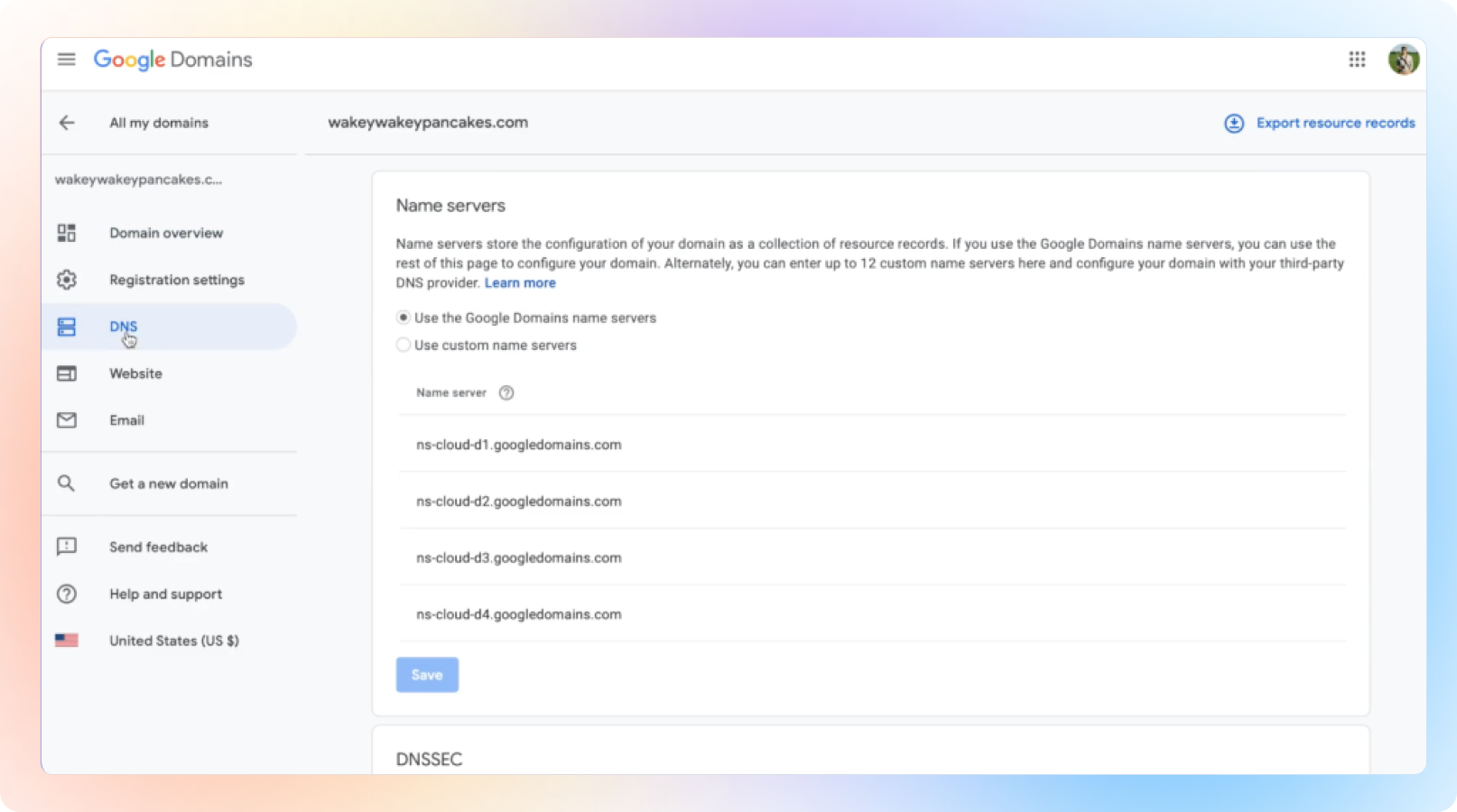
Task: Click the Domain overview dashboard icon
Action: (67, 233)
